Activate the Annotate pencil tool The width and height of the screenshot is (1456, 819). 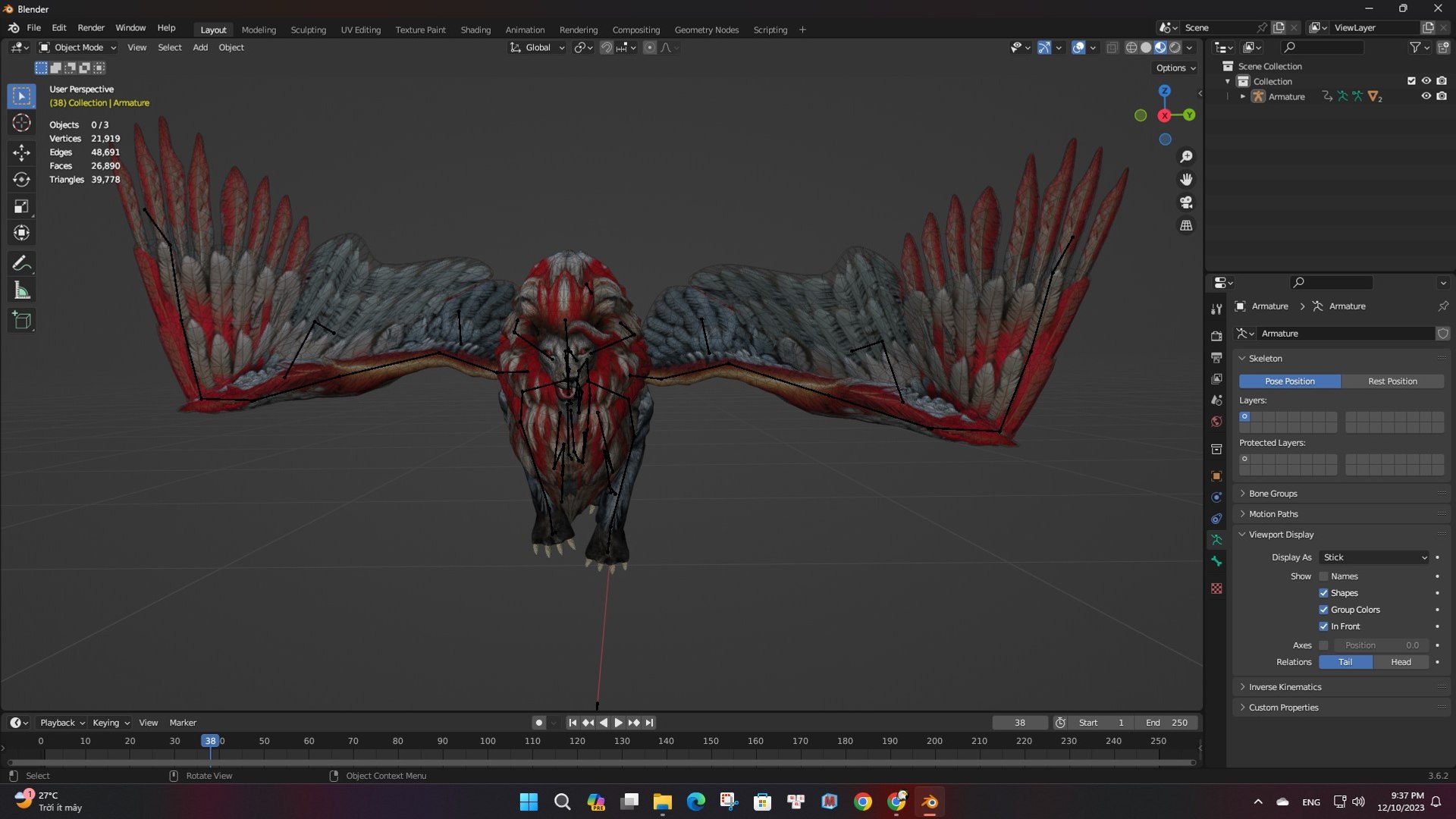[x=21, y=263]
